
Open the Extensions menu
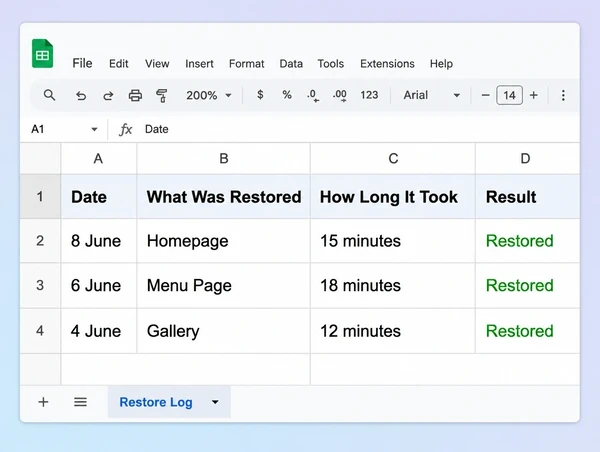tap(387, 64)
